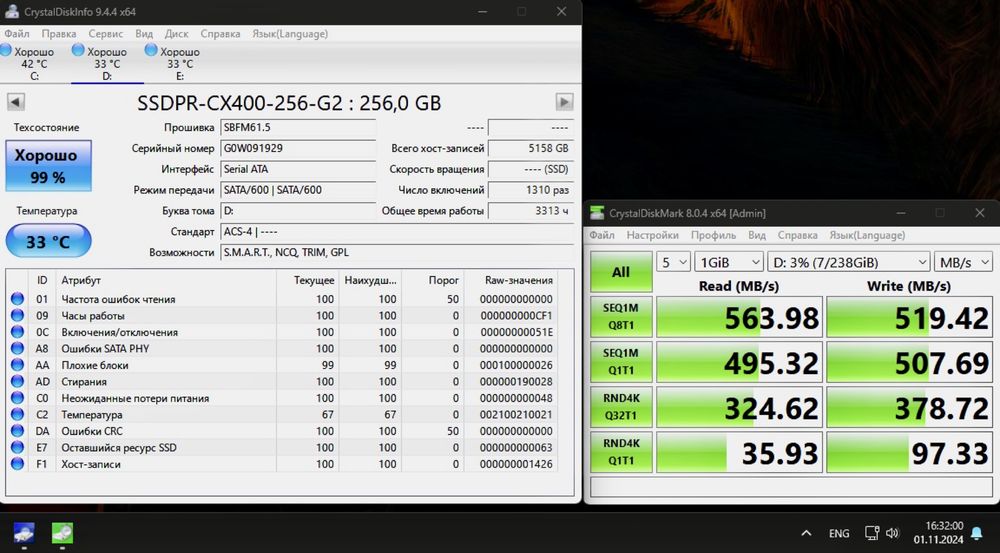Expand test count dropdown showing 5

tap(673, 262)
